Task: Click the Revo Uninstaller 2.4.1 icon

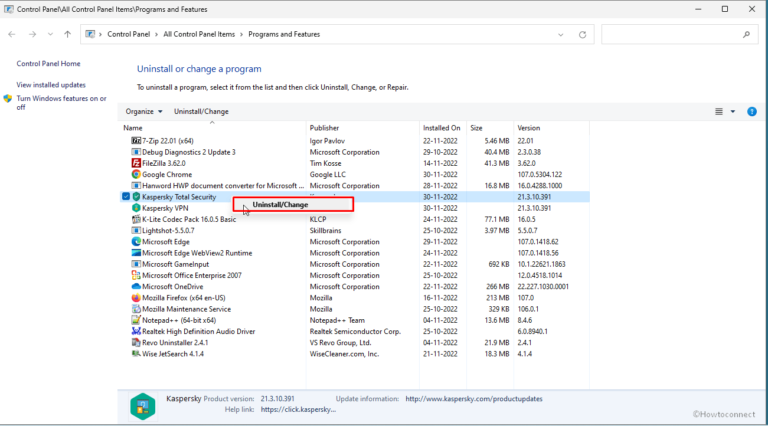Action: tap(136, 343)
